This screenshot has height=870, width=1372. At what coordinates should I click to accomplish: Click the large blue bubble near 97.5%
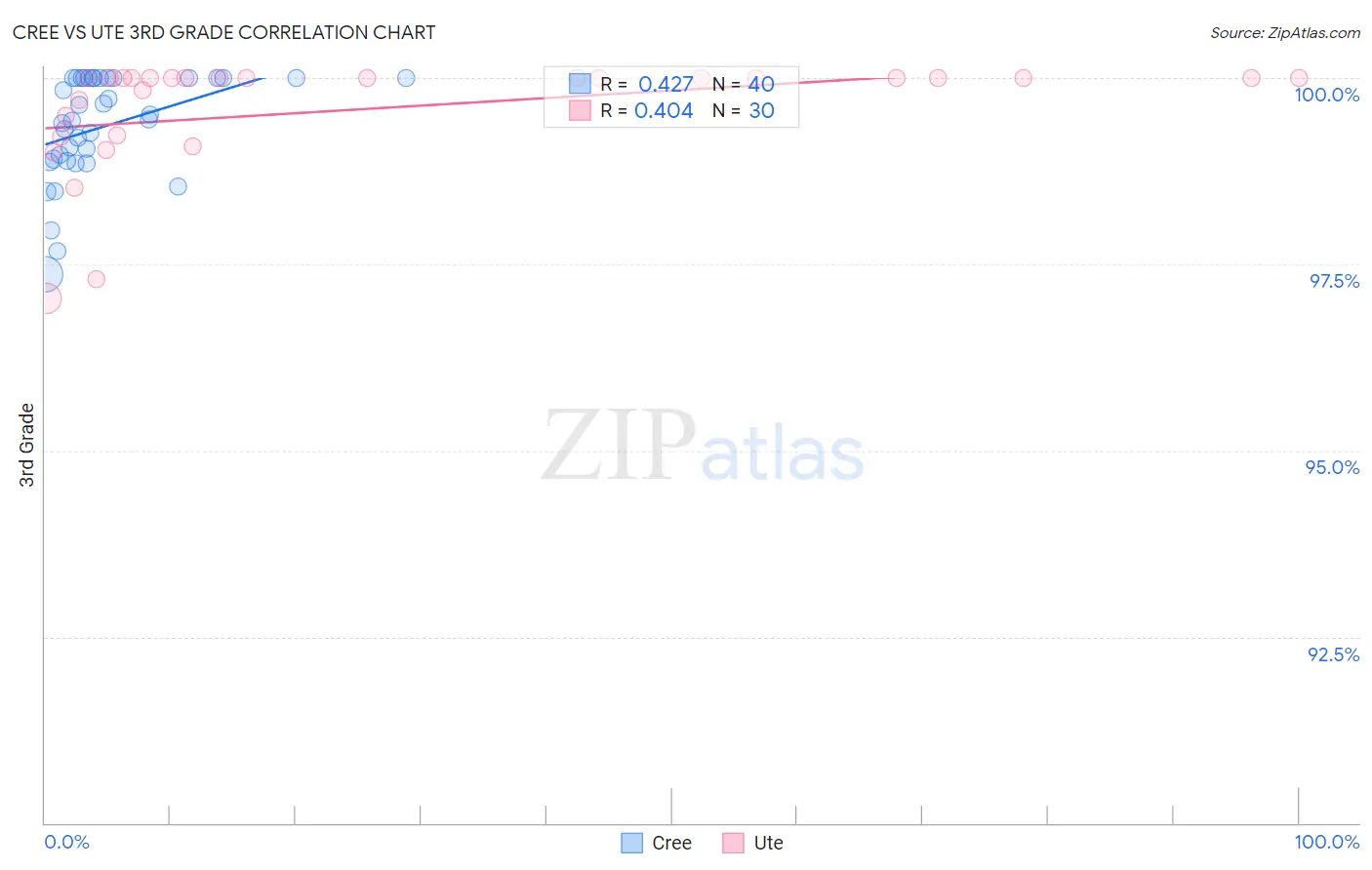point(45,275)
